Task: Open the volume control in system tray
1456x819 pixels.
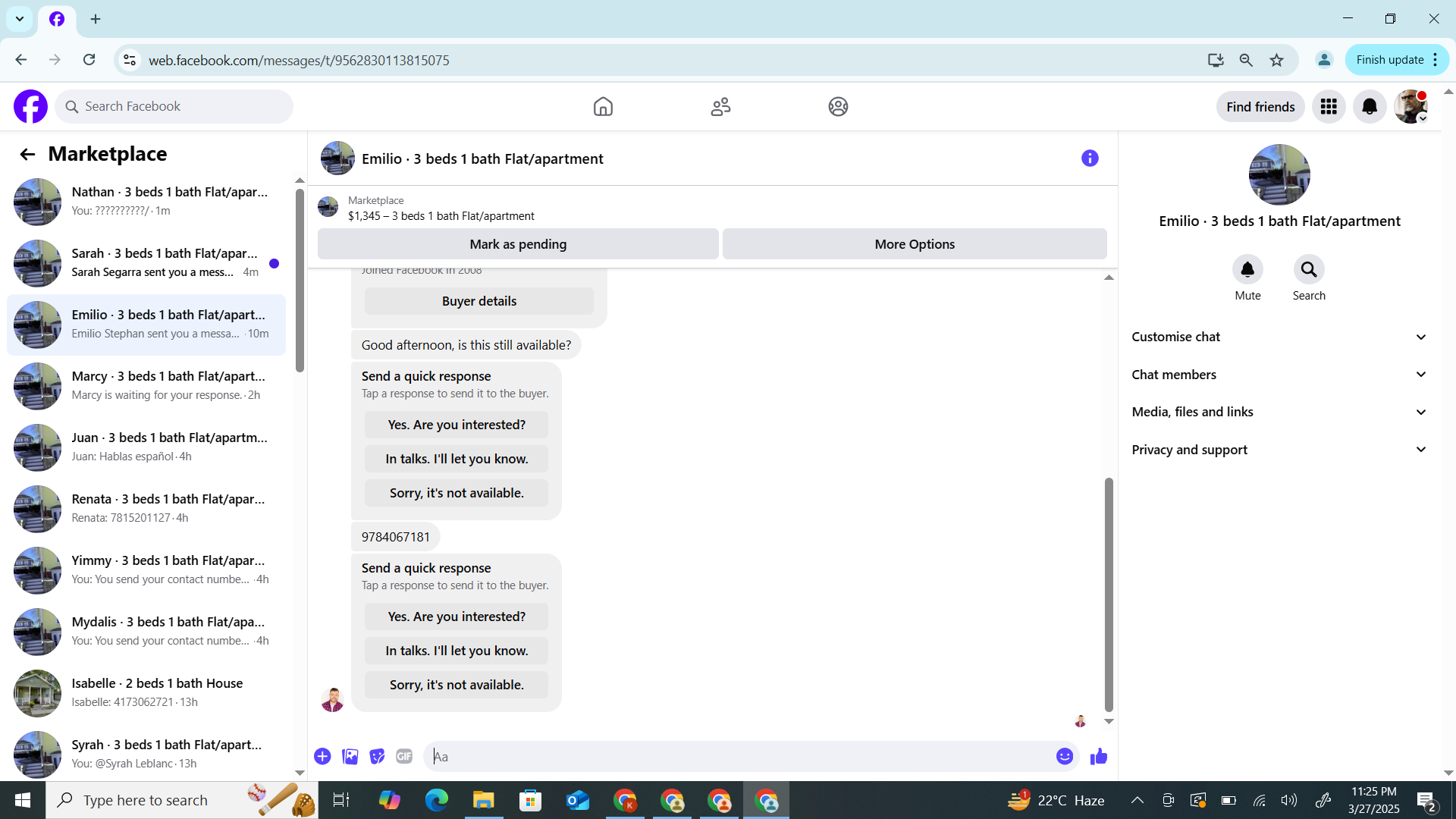Action: [x=1289, y=800]
